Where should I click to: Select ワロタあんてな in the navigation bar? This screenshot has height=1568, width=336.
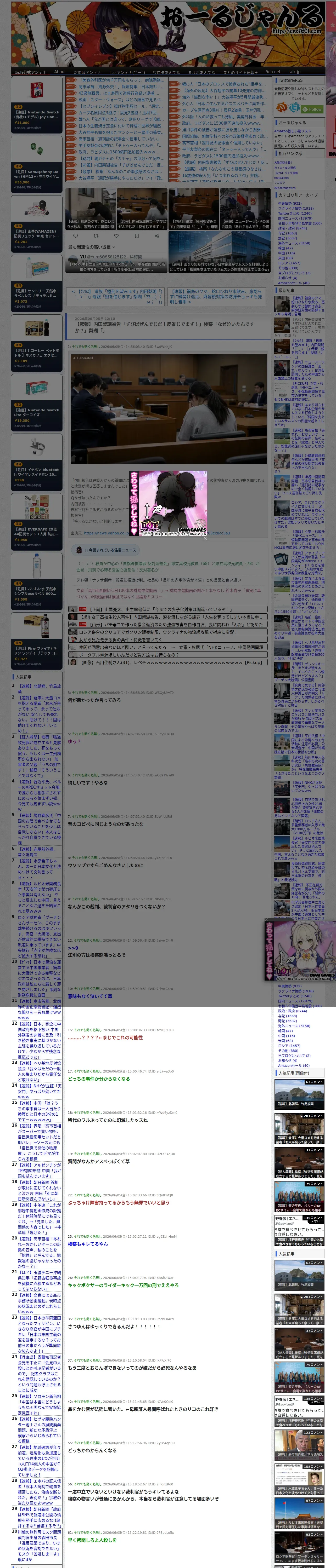166,72
